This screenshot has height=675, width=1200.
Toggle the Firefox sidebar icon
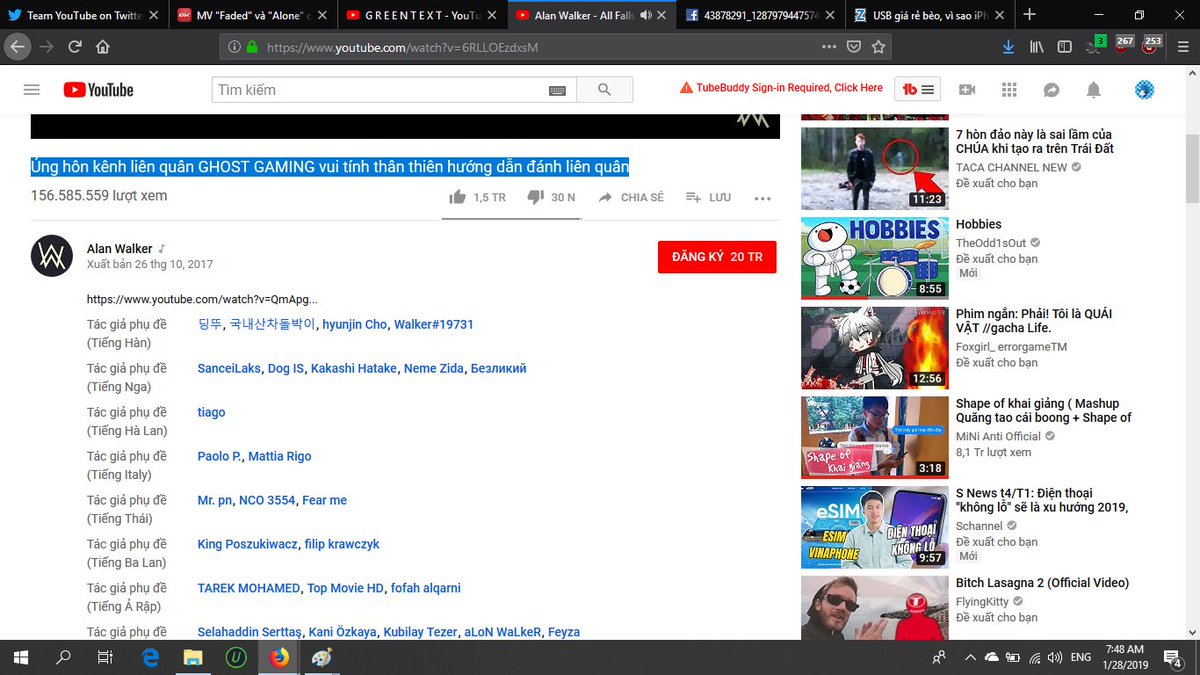1065,47
